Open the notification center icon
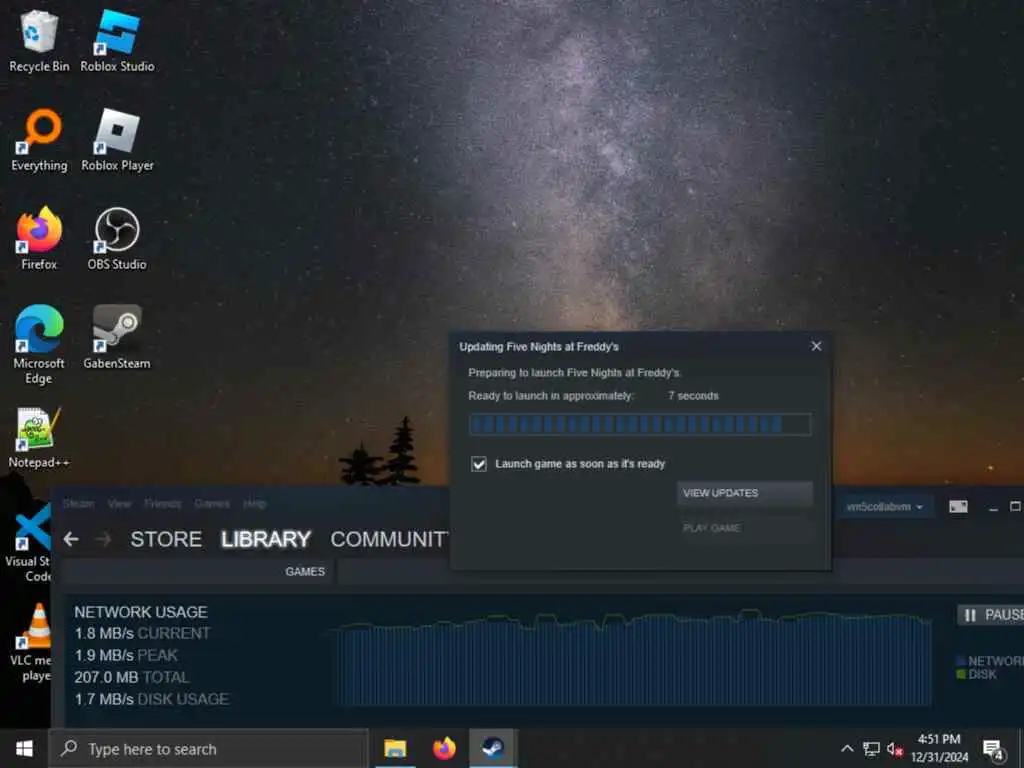The width and height of the screenshot is (1024, 768). [993, 749]
